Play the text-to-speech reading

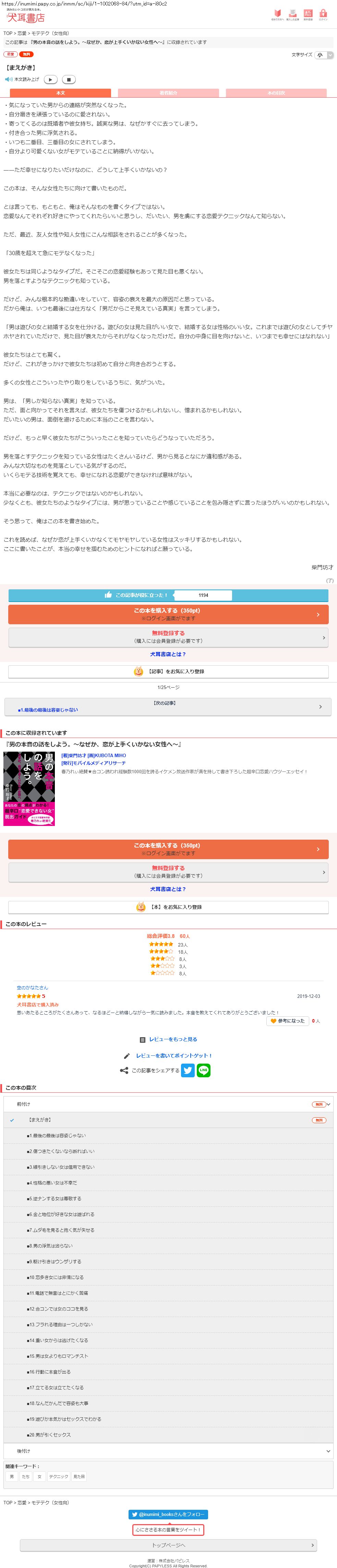coord(51,79)
